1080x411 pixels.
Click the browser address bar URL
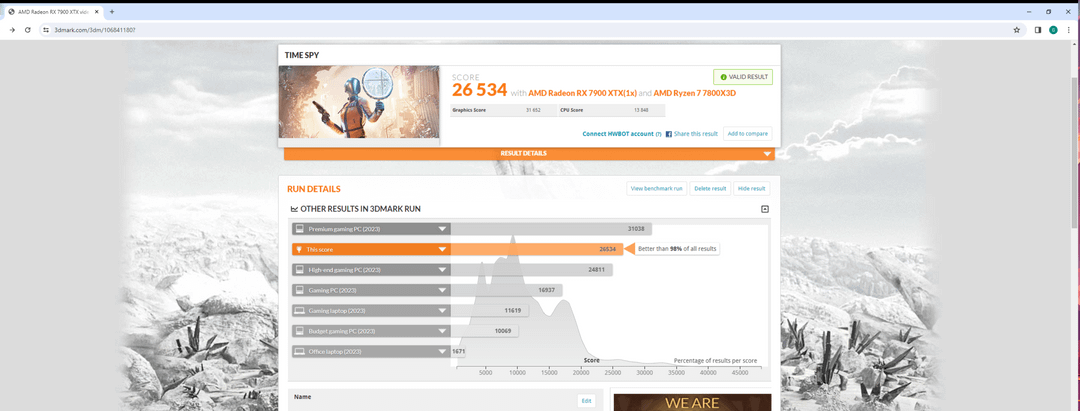tap(94, 30)
